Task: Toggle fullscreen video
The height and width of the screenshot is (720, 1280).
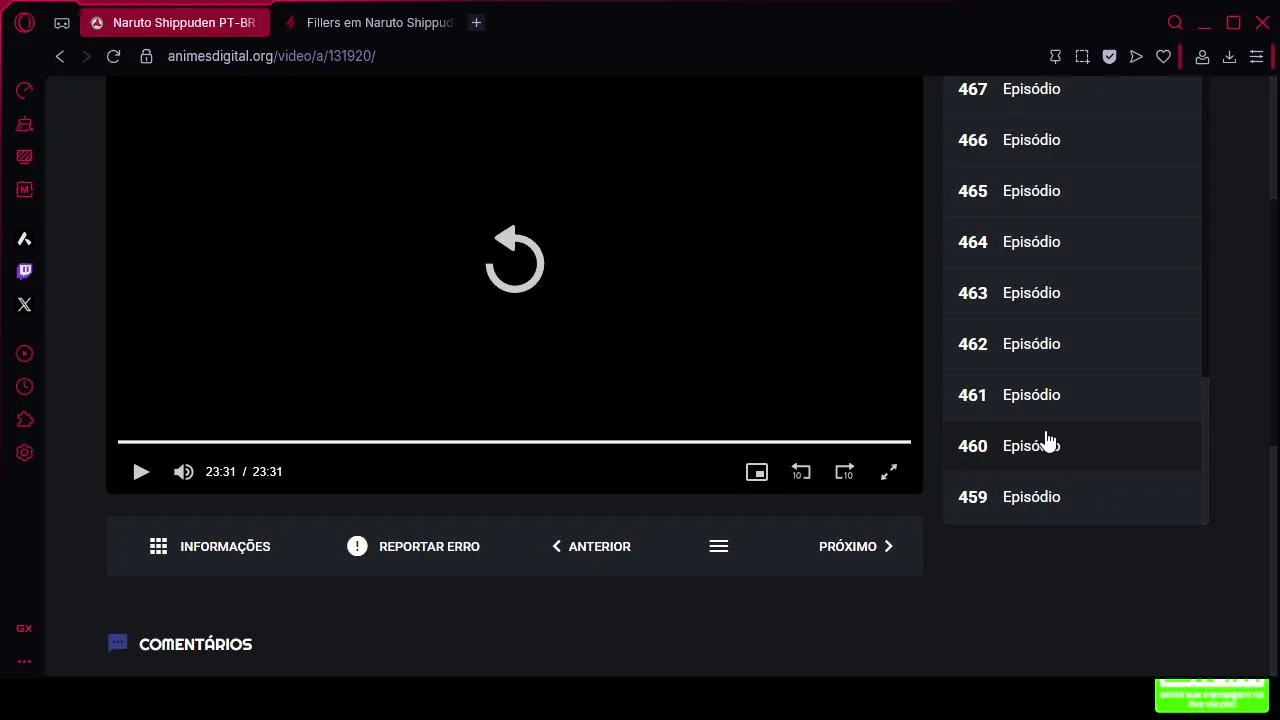Action: [x=889, y=472]
